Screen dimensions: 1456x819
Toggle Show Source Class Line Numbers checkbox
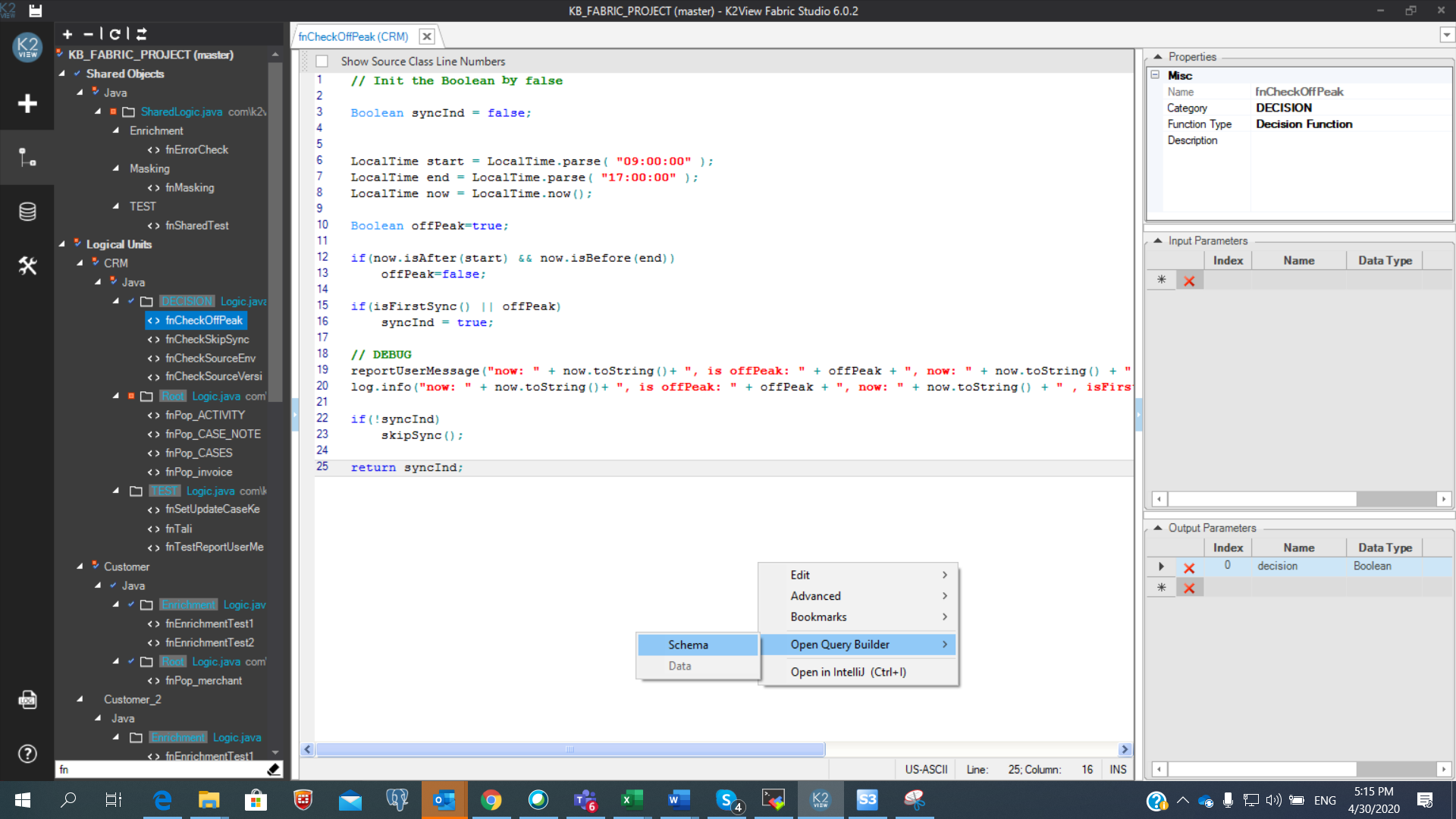click(x=322, y=61)
